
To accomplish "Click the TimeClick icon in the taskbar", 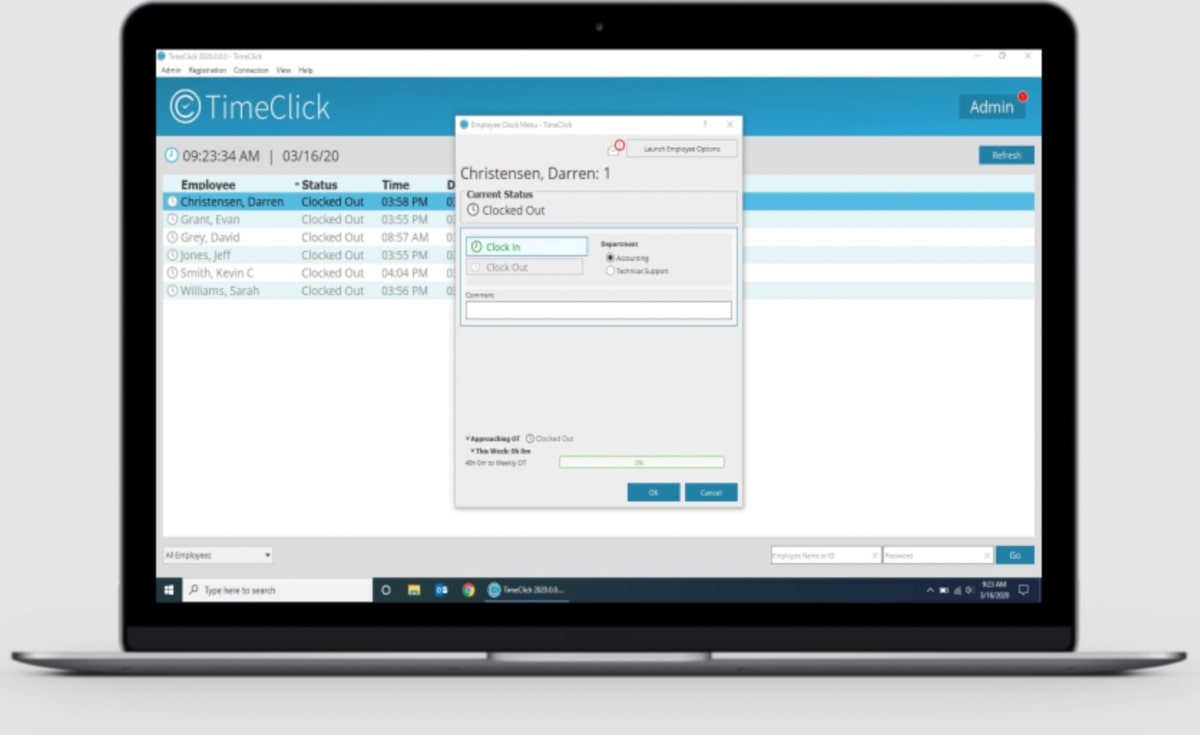I will pyautogui.click(x=492, y=589).
